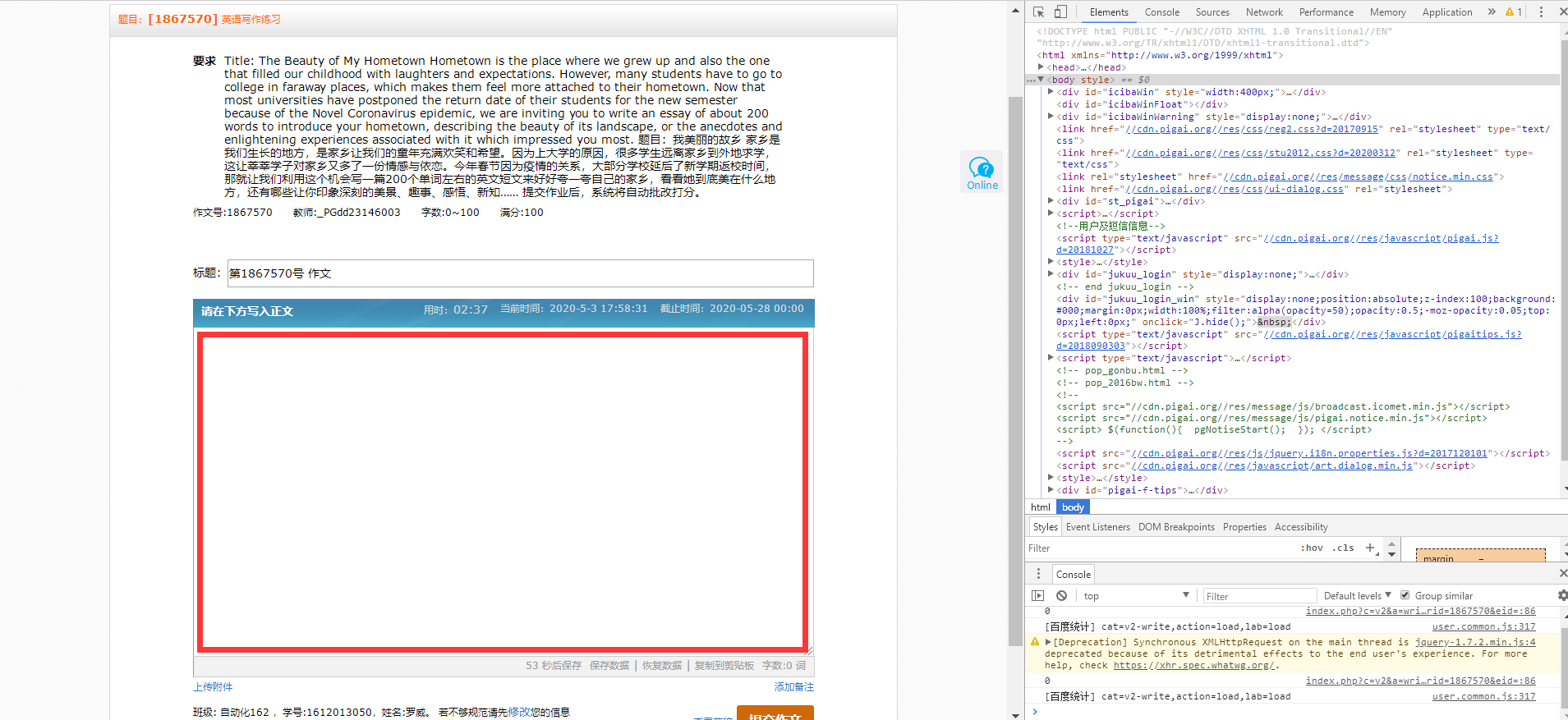Expand the div id st_pigai node
The height and width of the screenshot is (720, 1568).
[x=1051, y=201]
